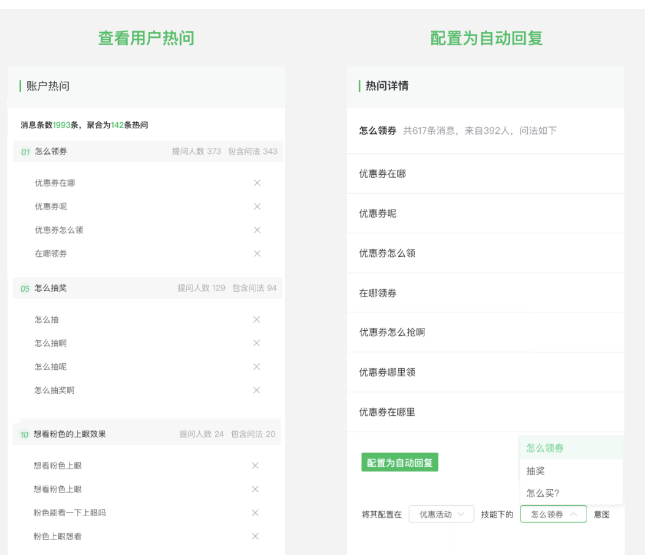Click 包含问法 94 in the 怎么抽奖 row

(x=254, y=288)
